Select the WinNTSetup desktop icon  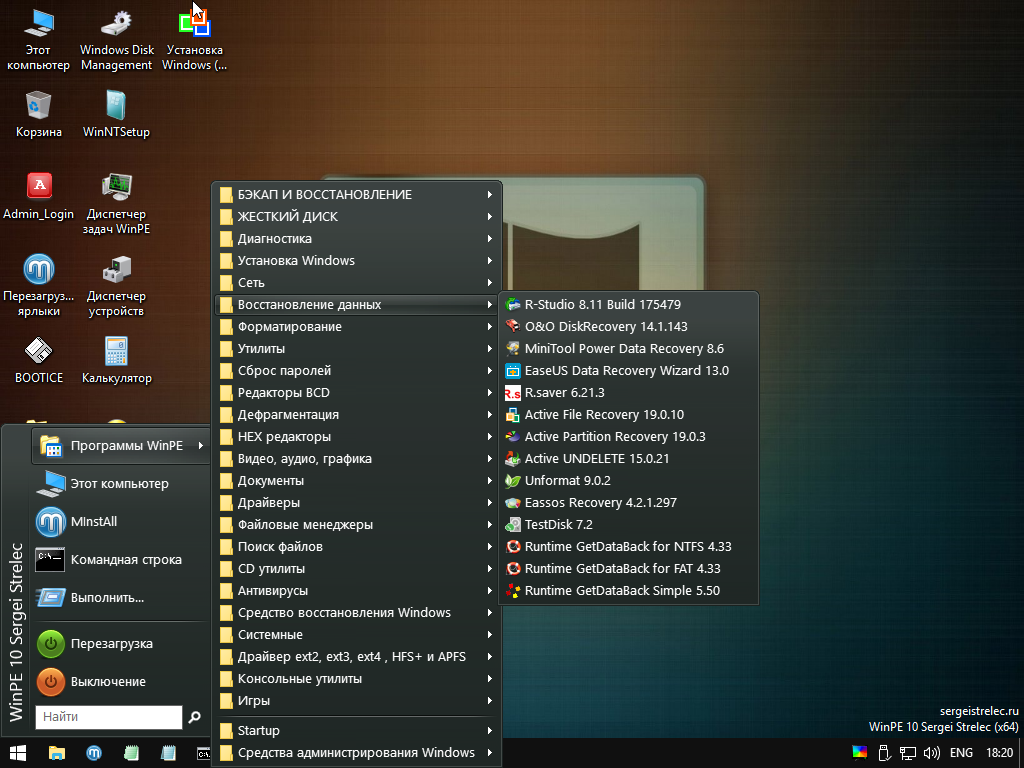[x=116, y=114]
